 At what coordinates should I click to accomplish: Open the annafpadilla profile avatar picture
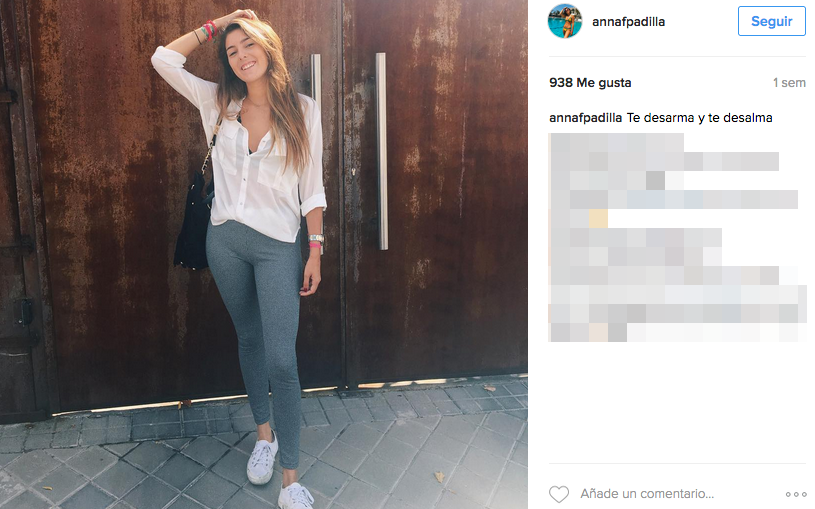coord(565,21)
